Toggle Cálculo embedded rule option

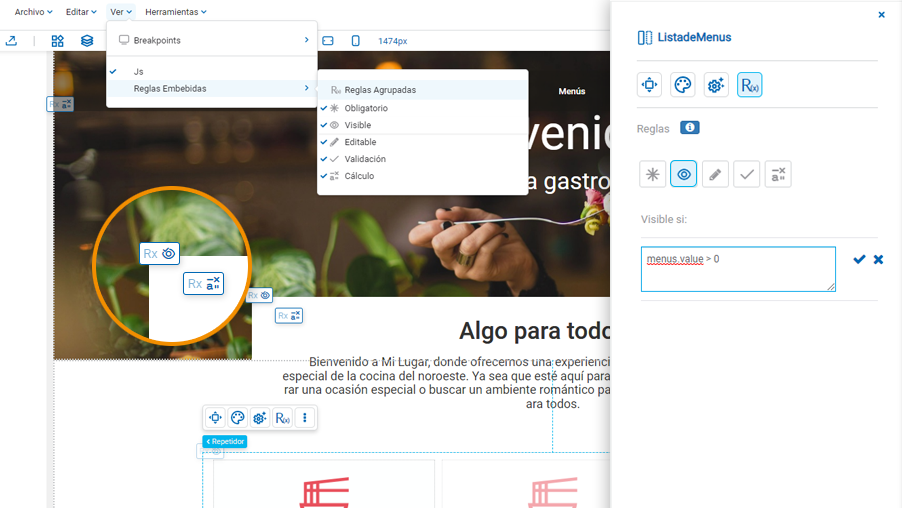(x=423, y=176)
